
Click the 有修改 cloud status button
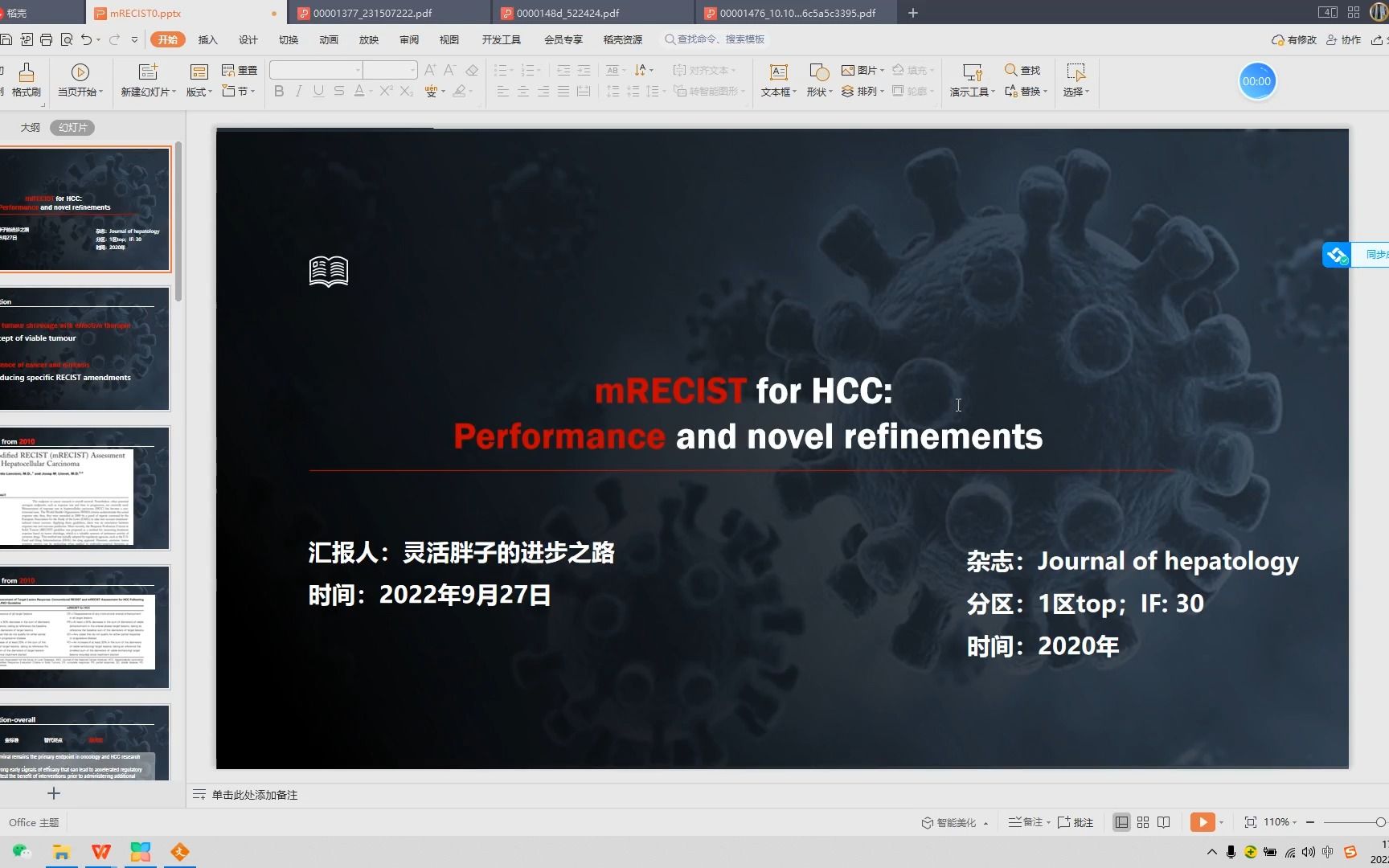click(x=1294, y=39)
